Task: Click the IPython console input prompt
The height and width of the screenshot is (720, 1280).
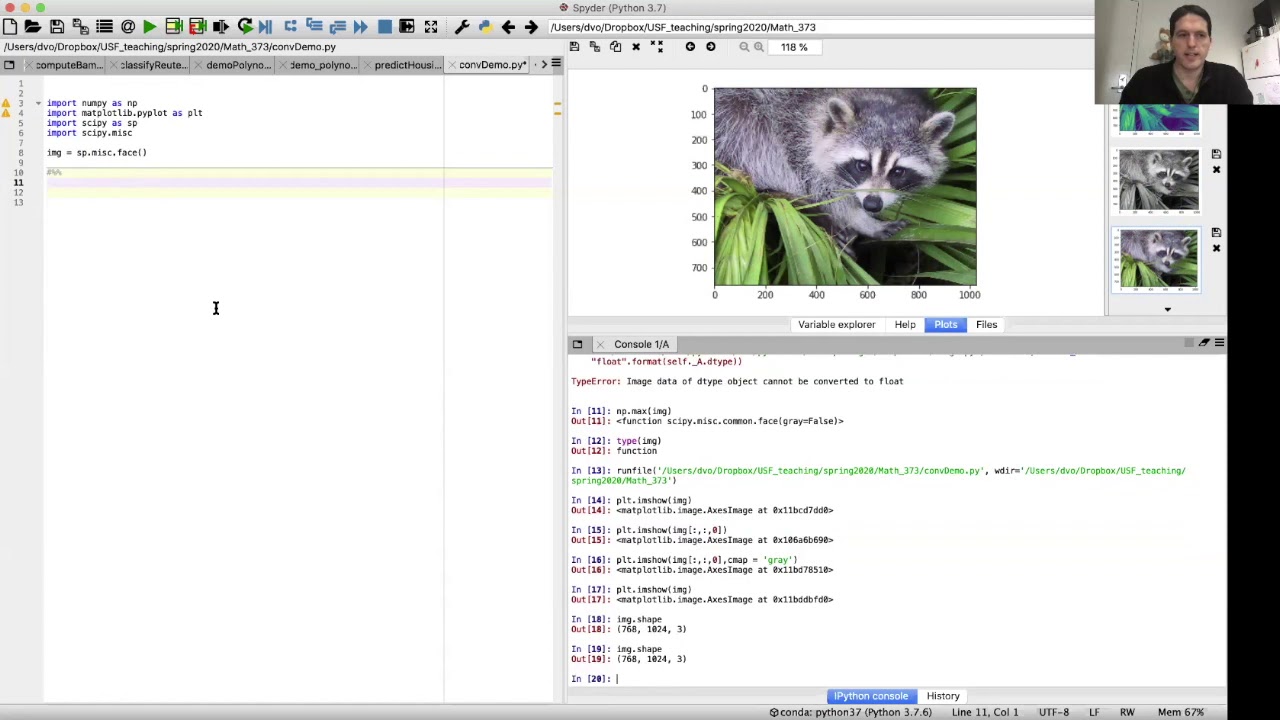Action: tap(895, 679)
